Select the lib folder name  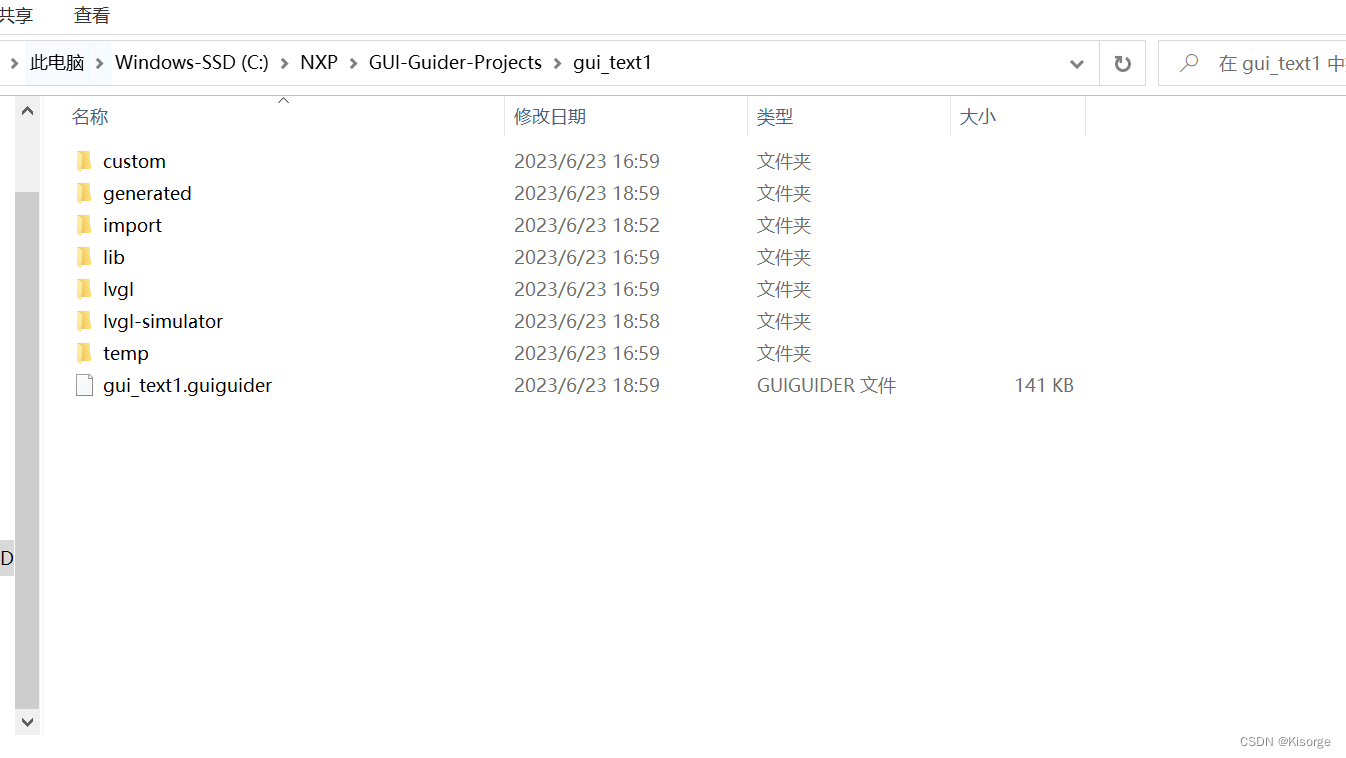[x=114, y=257]
